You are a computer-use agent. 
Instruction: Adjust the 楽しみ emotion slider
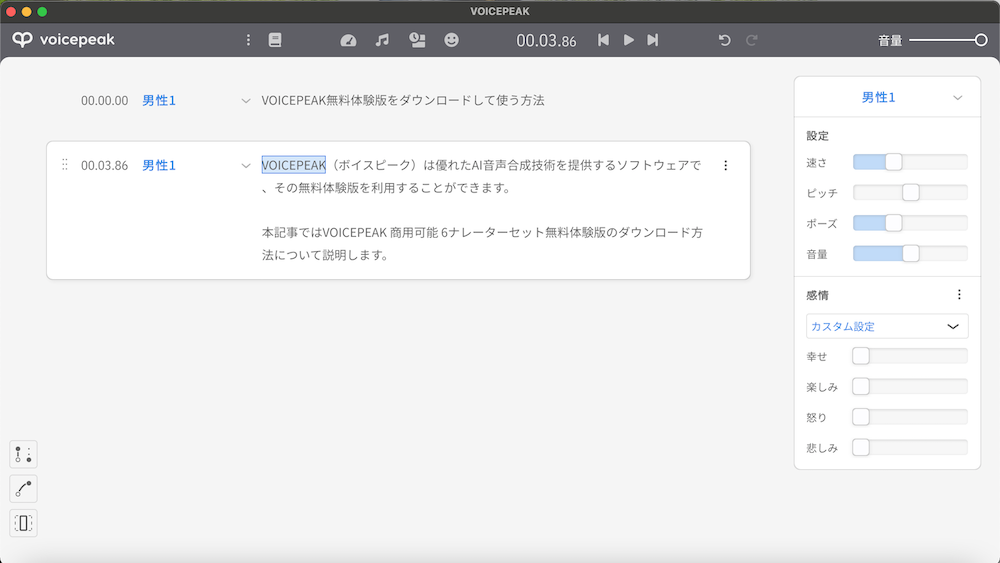[x=910, y=386]
